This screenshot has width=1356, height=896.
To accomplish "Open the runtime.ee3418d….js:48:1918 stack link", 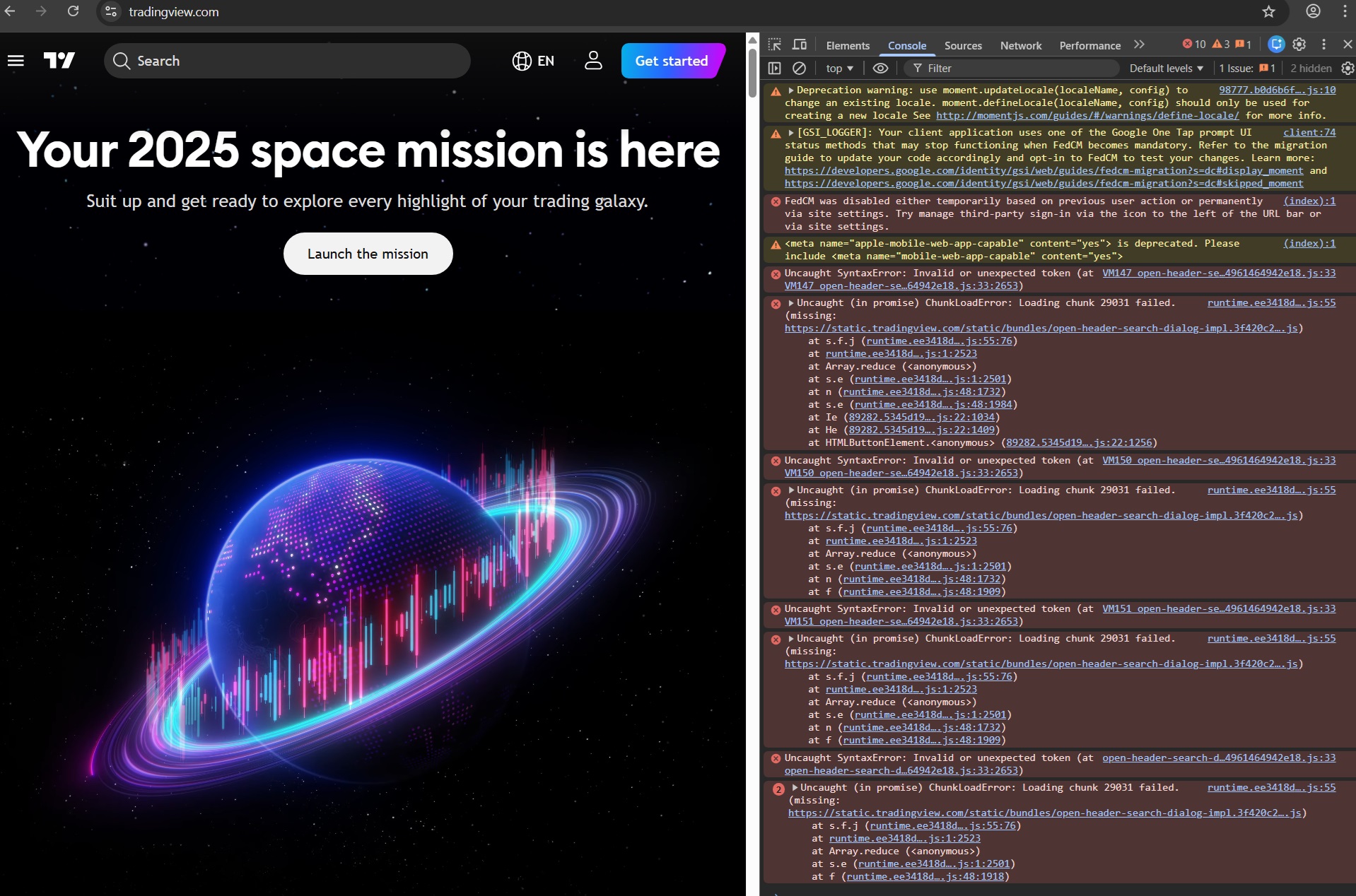I will [x=925, y=877].
